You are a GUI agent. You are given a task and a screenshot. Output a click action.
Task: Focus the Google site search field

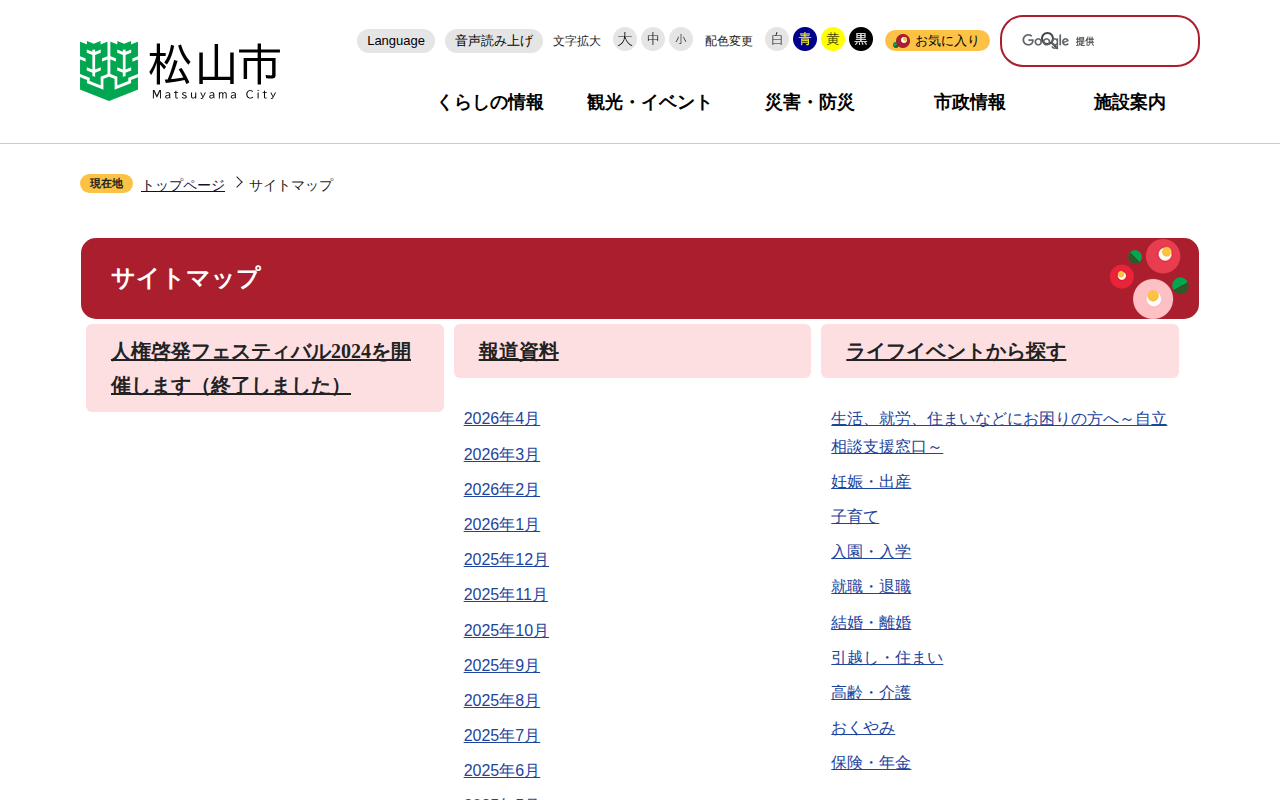tap(1100, 41)
